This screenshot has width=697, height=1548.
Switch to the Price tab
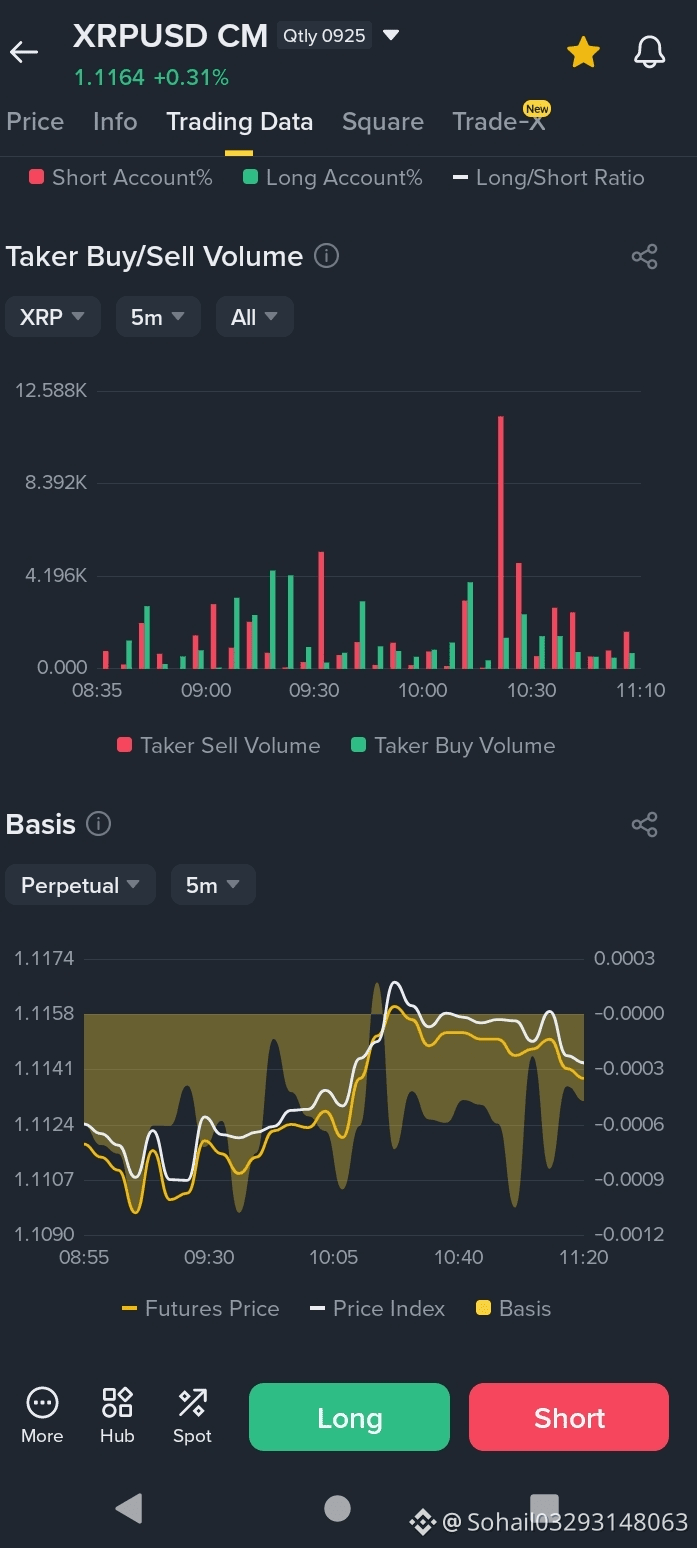[x=35, y=122]
